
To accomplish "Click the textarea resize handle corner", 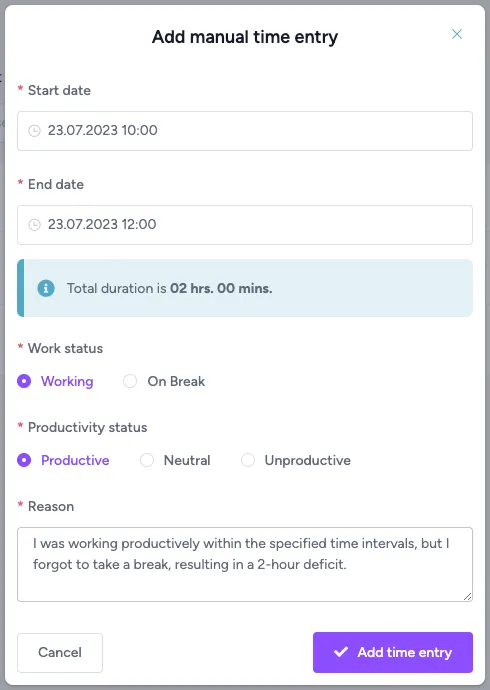I will pos(468,596).
